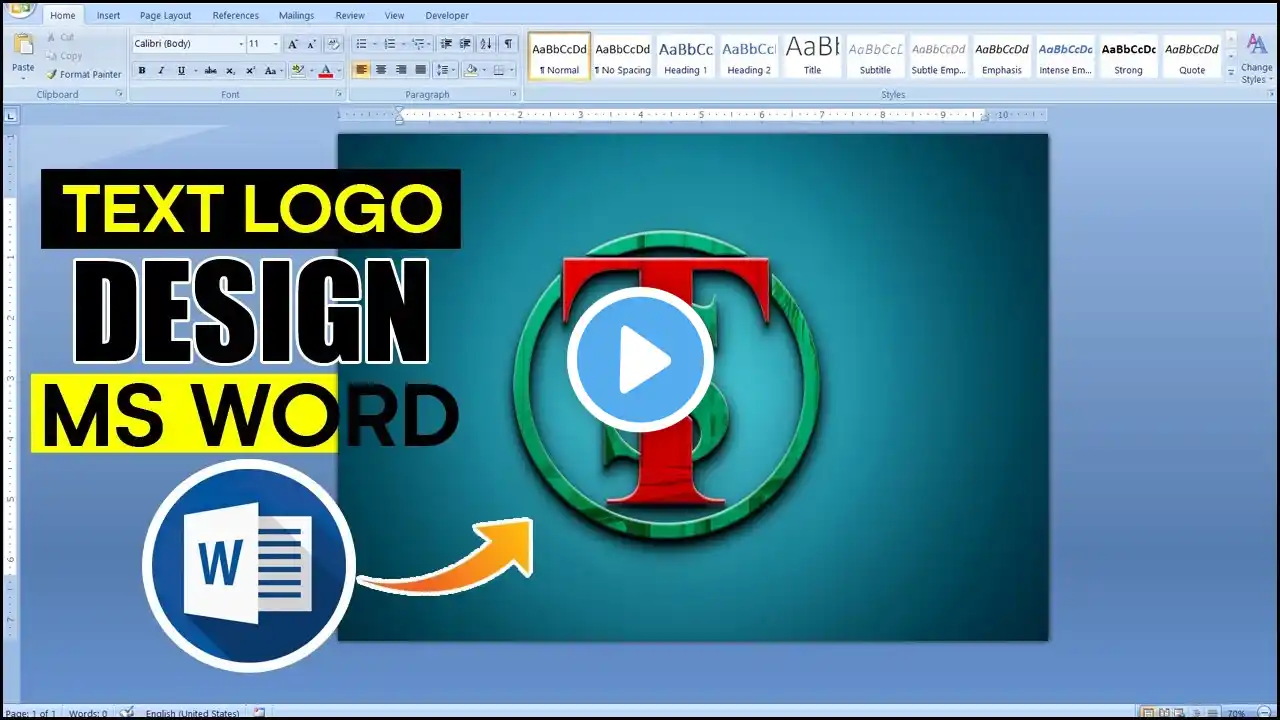This screenshot has height=720, width=1280.
Task: Click the Paste clipboard icon
Action: [x=23, y=46]
